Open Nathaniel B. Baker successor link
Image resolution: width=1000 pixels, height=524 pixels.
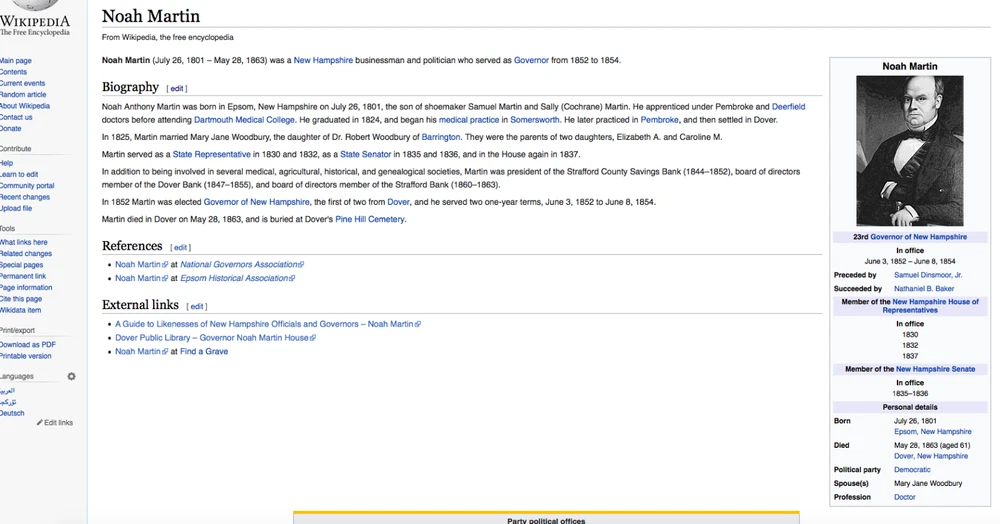(924, 288)
